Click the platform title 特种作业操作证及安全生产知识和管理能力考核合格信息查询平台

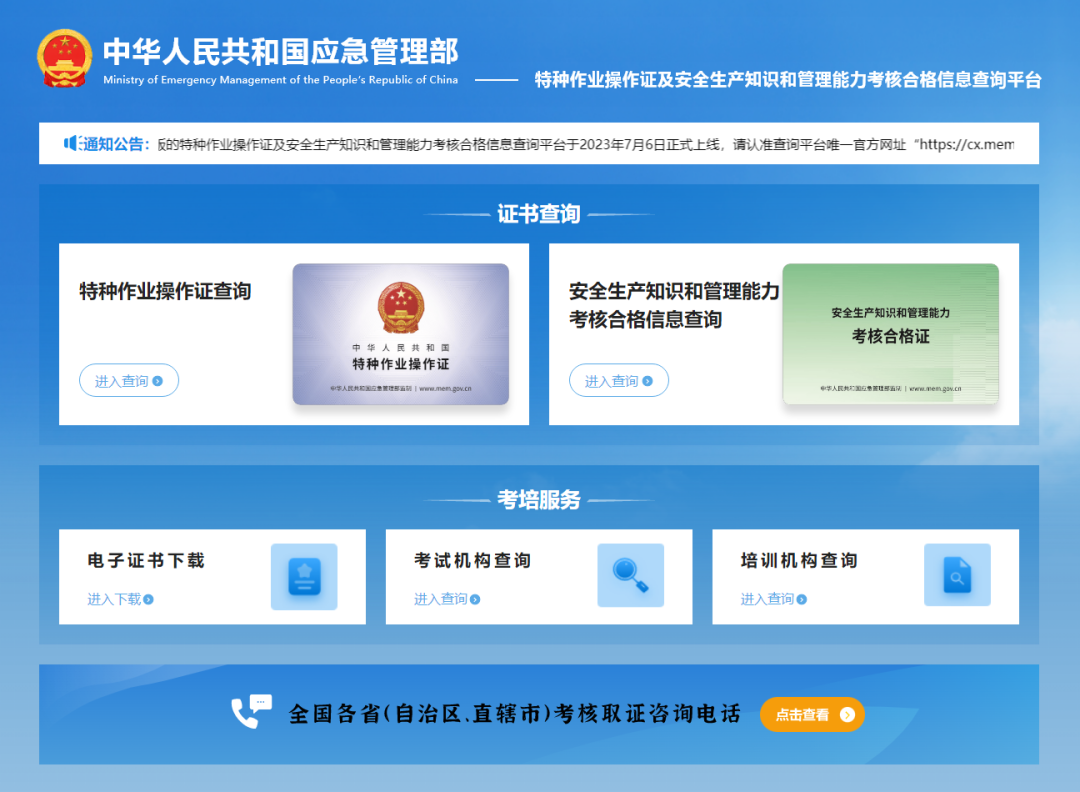coord(788,80)
